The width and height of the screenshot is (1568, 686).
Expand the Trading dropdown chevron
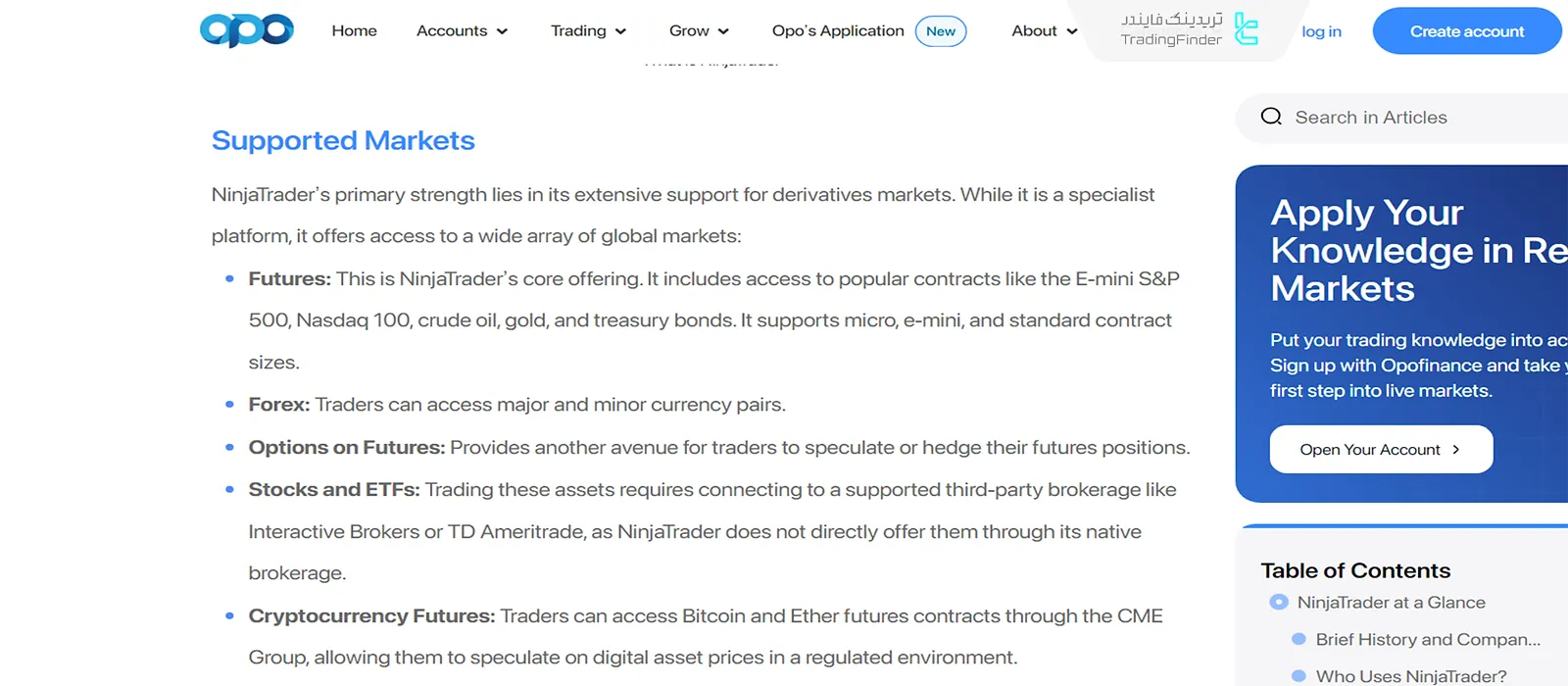[x=620, y=31]
